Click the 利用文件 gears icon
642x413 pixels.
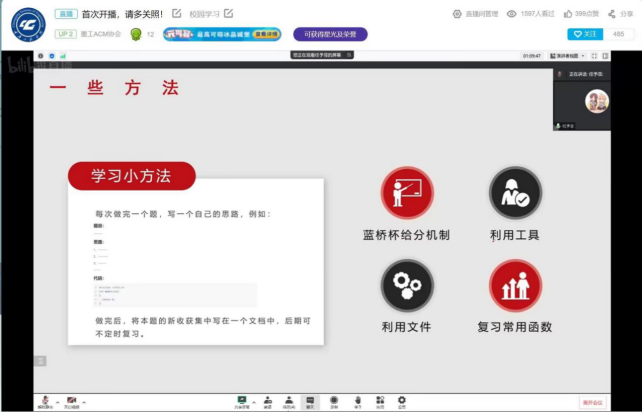pyautogui.click(x=406, y=285)
